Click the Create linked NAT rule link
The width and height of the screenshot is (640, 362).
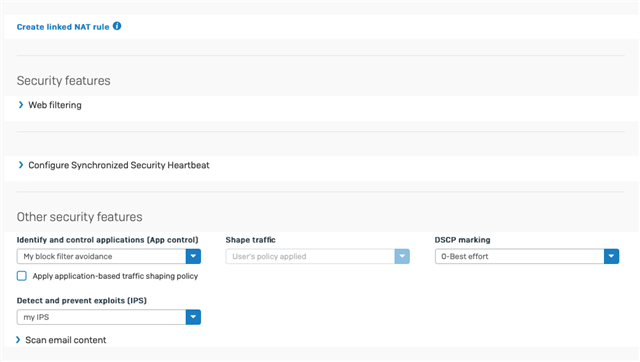coord(63,27)
